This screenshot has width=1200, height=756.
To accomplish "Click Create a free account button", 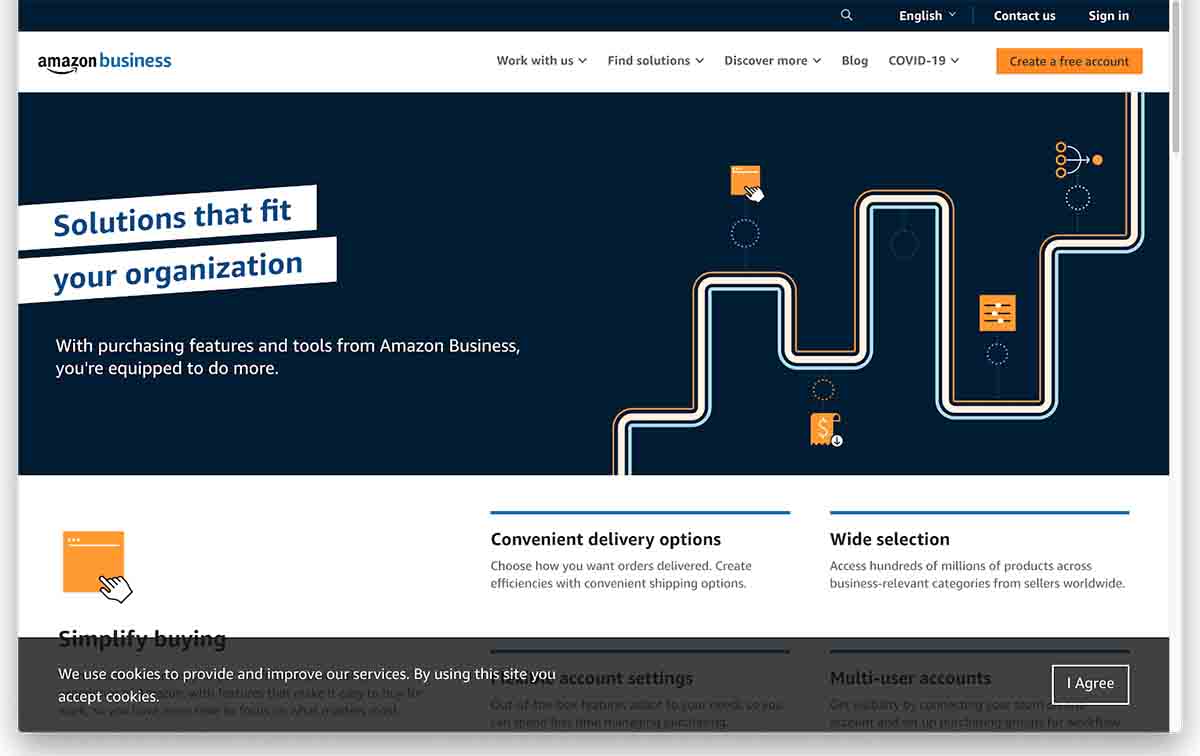I will coord(1069,61).
